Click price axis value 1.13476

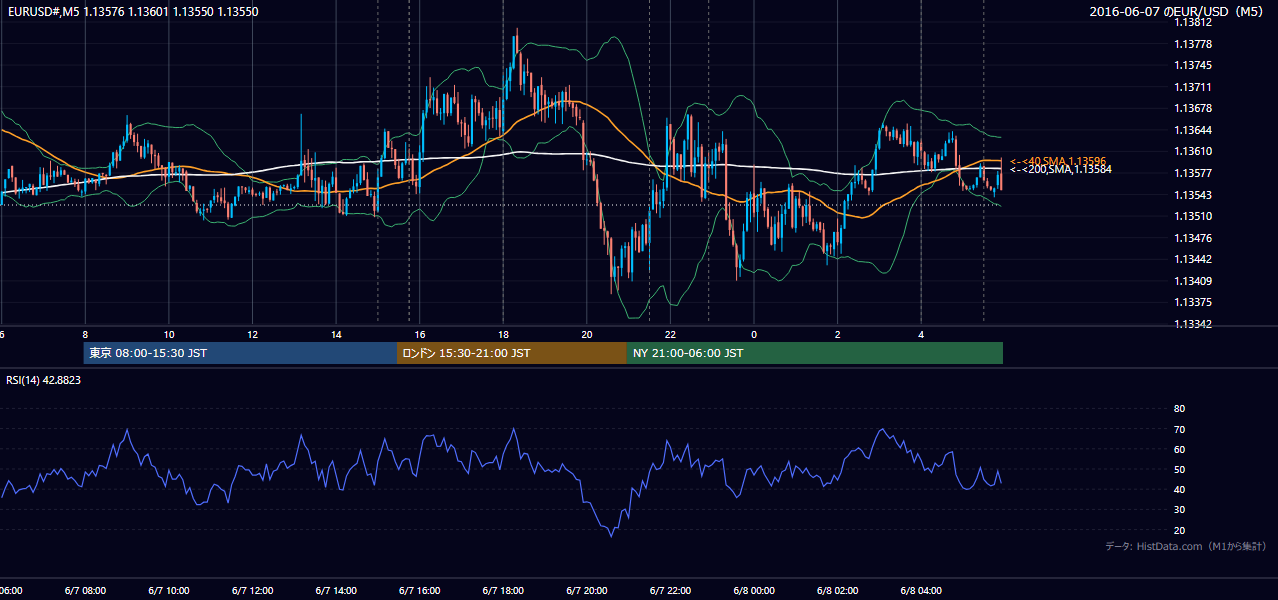tap(1193, 238)
